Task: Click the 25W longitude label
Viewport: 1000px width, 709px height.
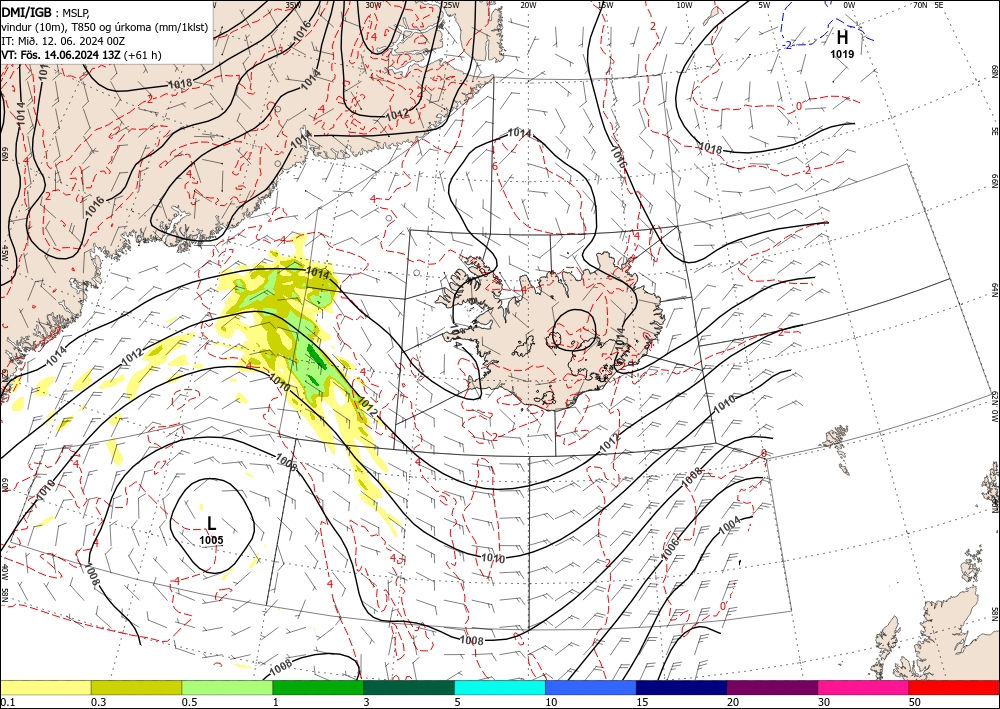Action: coord(451,4)
